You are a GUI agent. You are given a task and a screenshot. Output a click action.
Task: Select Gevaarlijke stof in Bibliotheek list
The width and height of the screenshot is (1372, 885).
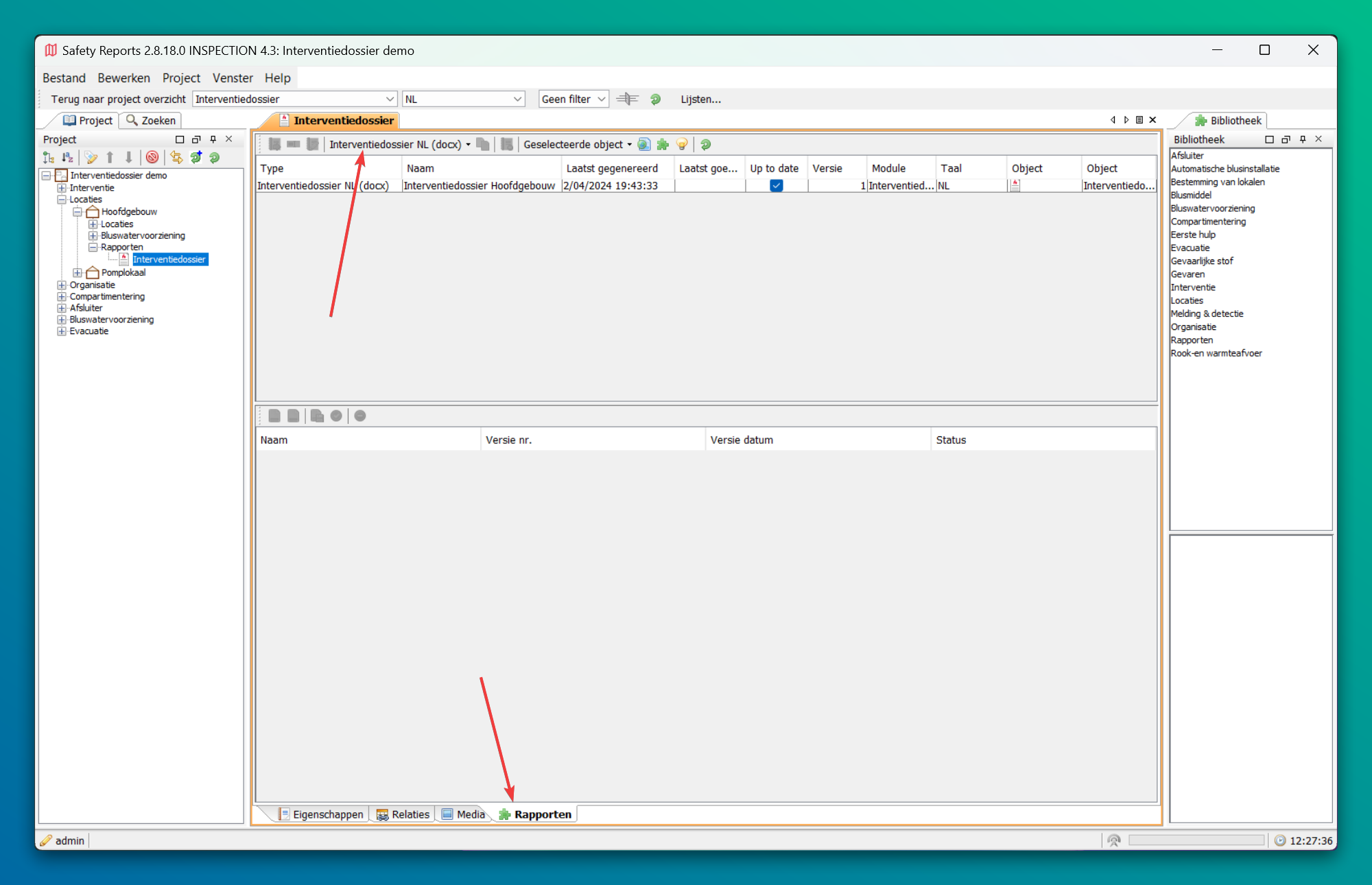coord(1202,261)
